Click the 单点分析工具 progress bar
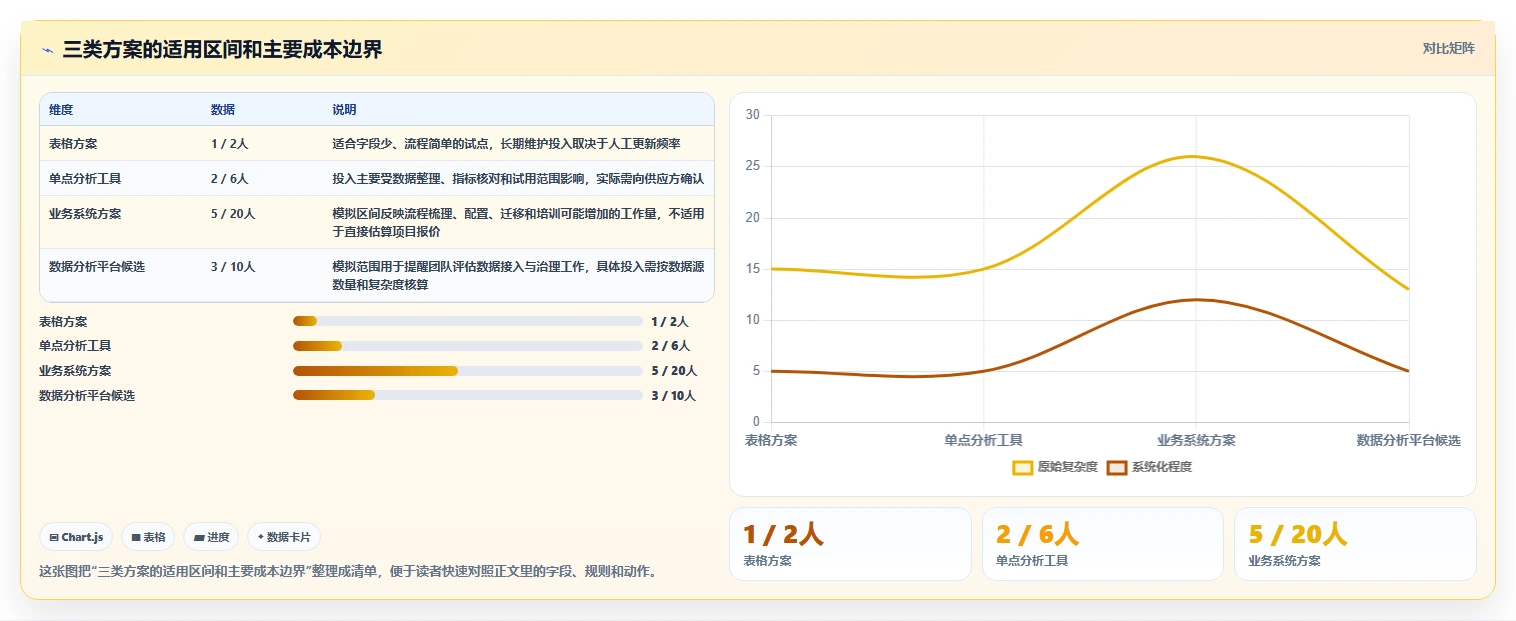The width and height of the screenshot is (1516, 621). tap(467, 346)
